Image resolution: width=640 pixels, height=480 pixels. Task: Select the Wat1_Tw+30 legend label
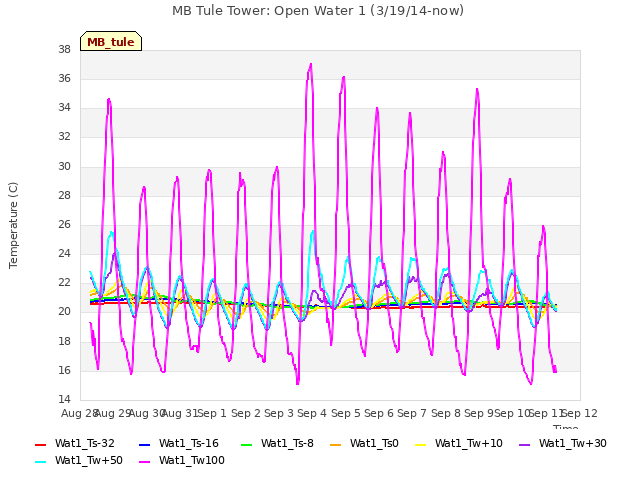tap(573, 444)
